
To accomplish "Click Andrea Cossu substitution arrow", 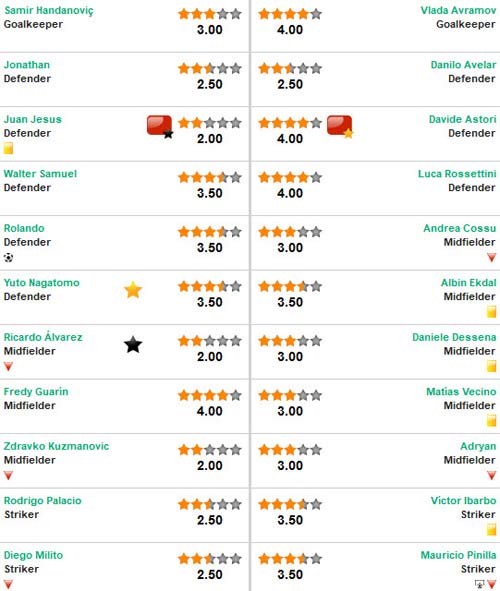I will [x=491, y=257].
